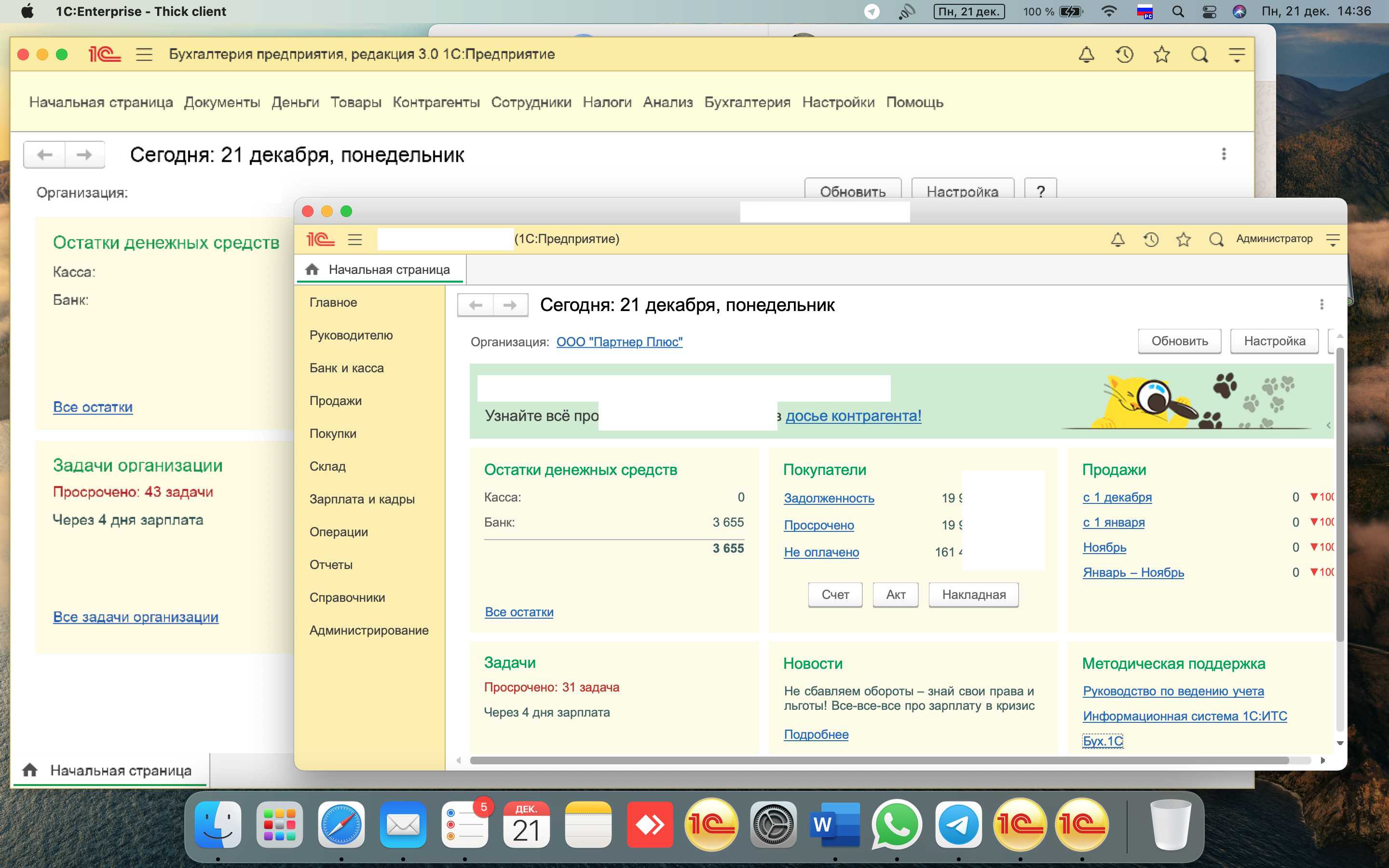Open Подробнее link under Новости
The image size is (1389, 868).
click(816, 734)
